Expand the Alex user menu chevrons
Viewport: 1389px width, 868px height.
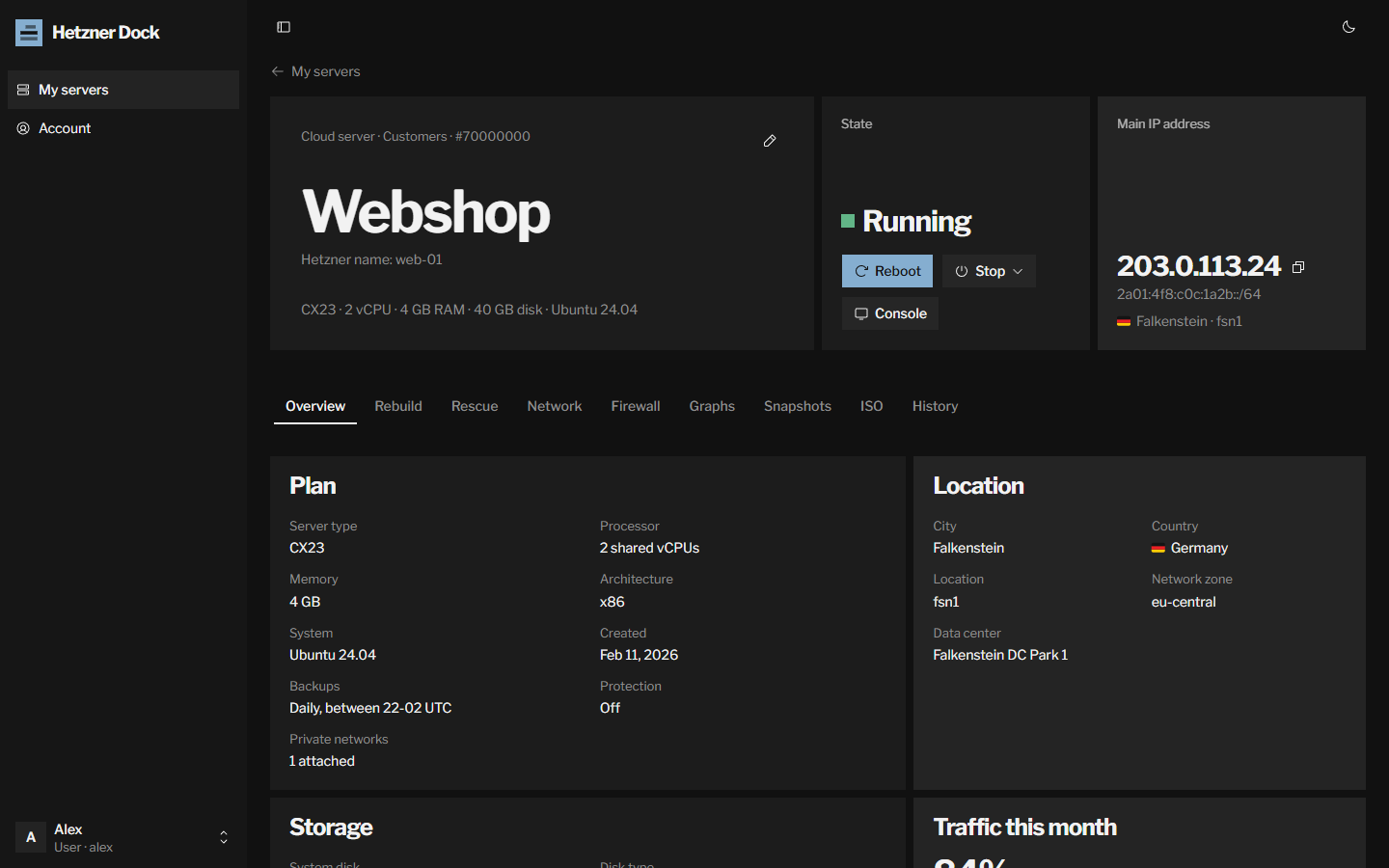point(224,837)
